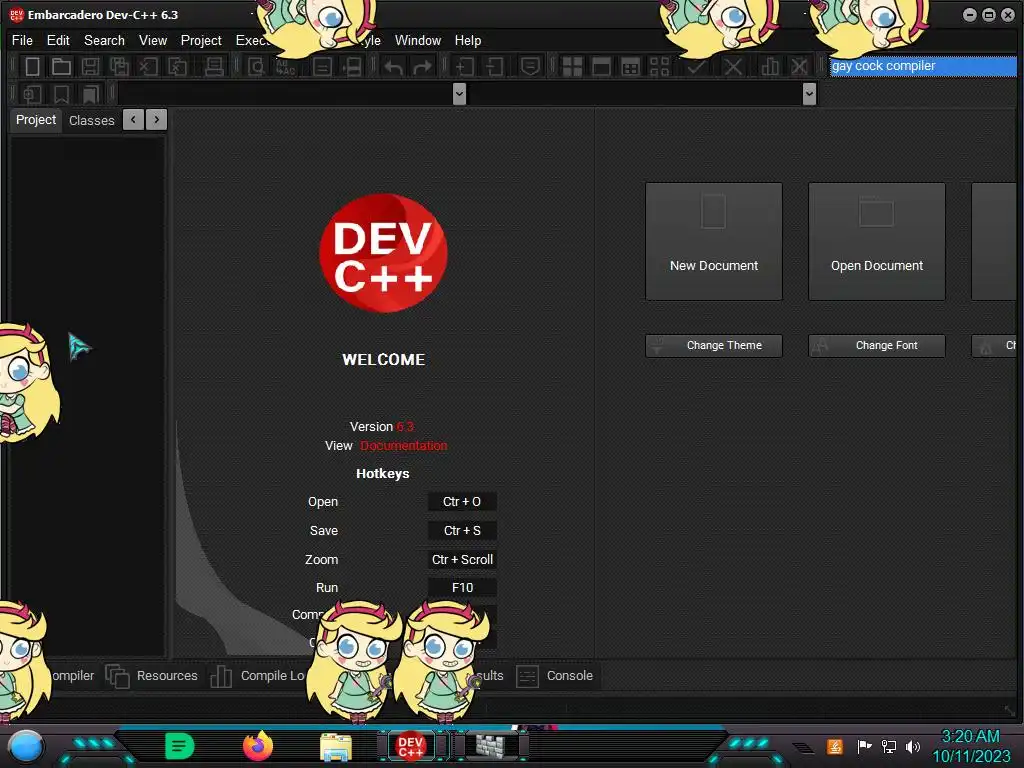Viewport: 1024px width, 768px height.
Task: Click the Redo arrow icon
Action: pos(423,67)
